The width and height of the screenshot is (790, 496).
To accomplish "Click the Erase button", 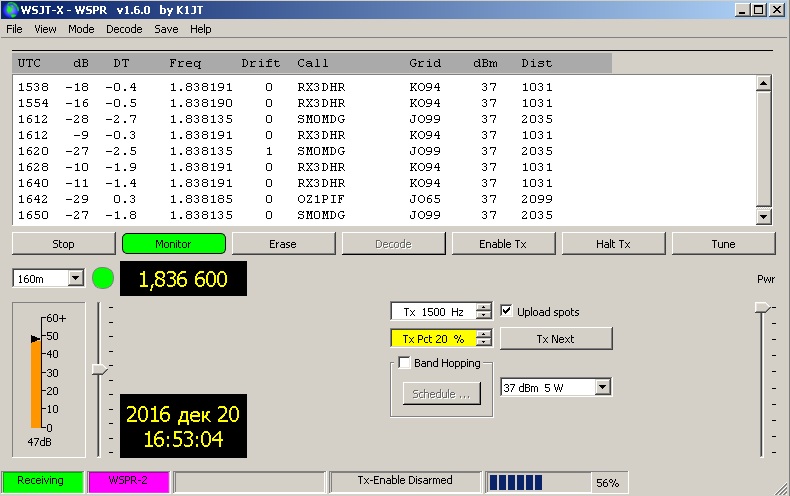I will click(x=283, y=244).
